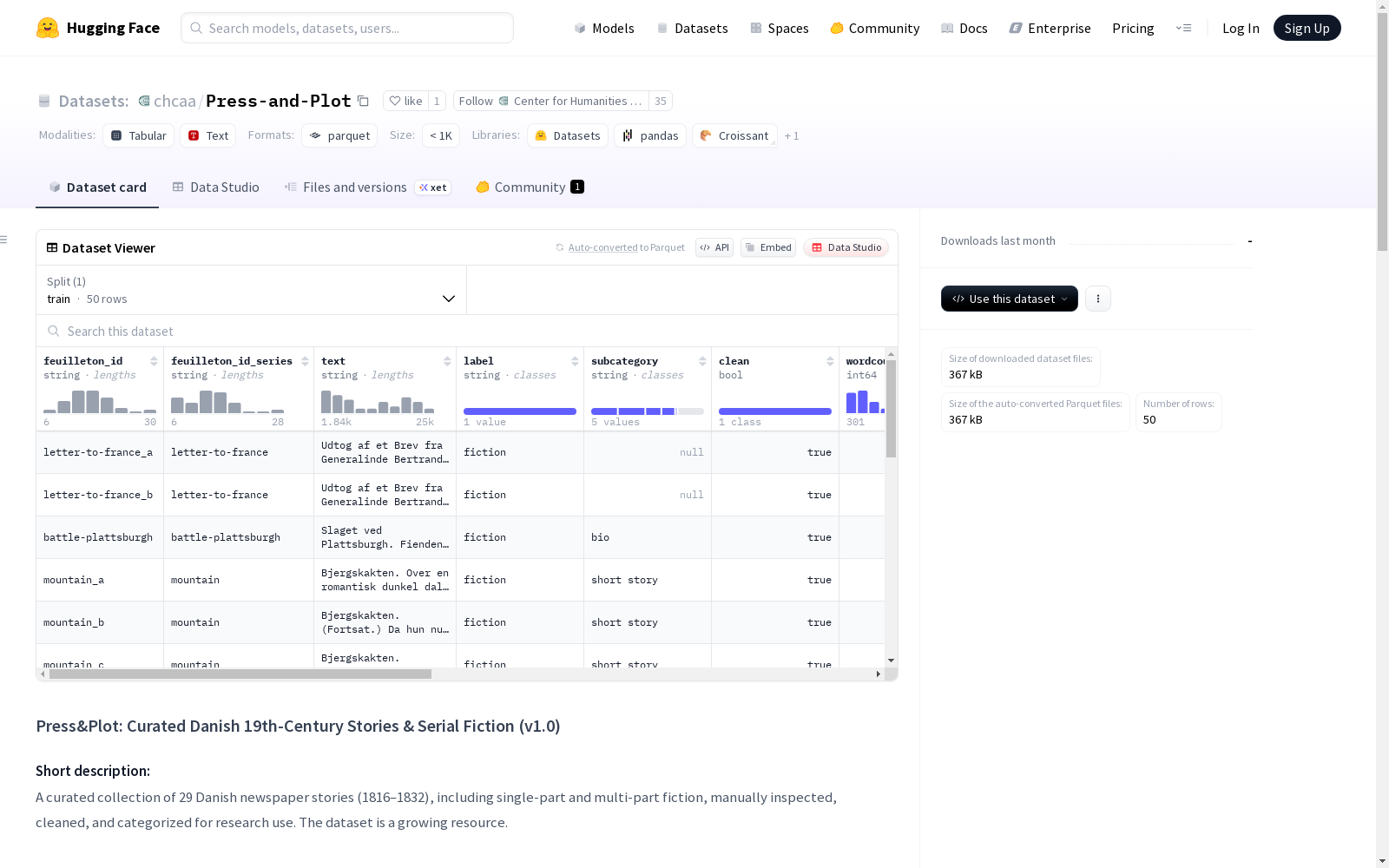Sort the subcategory column
1389x868 pixels.
tap(702, 361)
